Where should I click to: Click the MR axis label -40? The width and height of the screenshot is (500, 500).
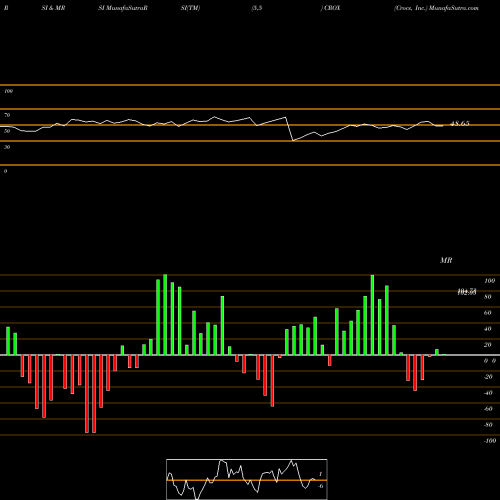(x=488, y=393)
